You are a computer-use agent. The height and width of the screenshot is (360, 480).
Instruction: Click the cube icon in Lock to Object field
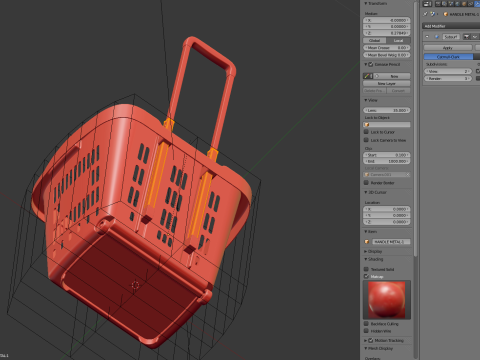coord(367,125)
